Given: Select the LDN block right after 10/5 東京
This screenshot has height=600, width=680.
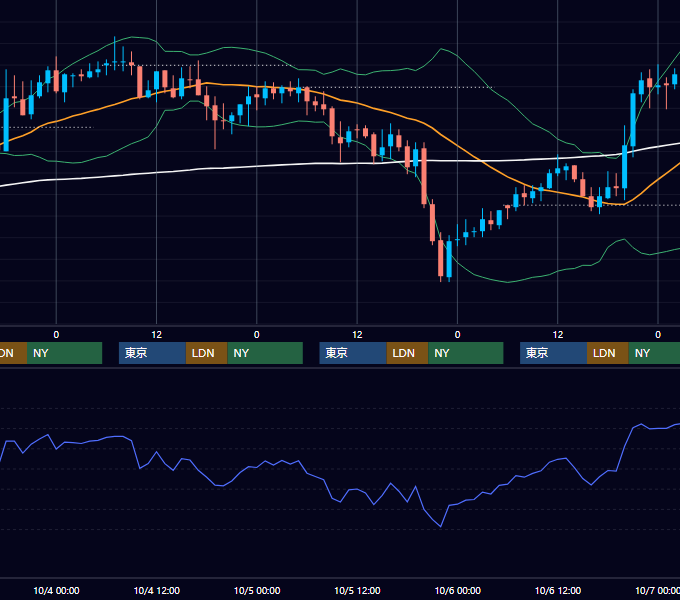Looking at the screenshot, I should (x=407, y=353).
